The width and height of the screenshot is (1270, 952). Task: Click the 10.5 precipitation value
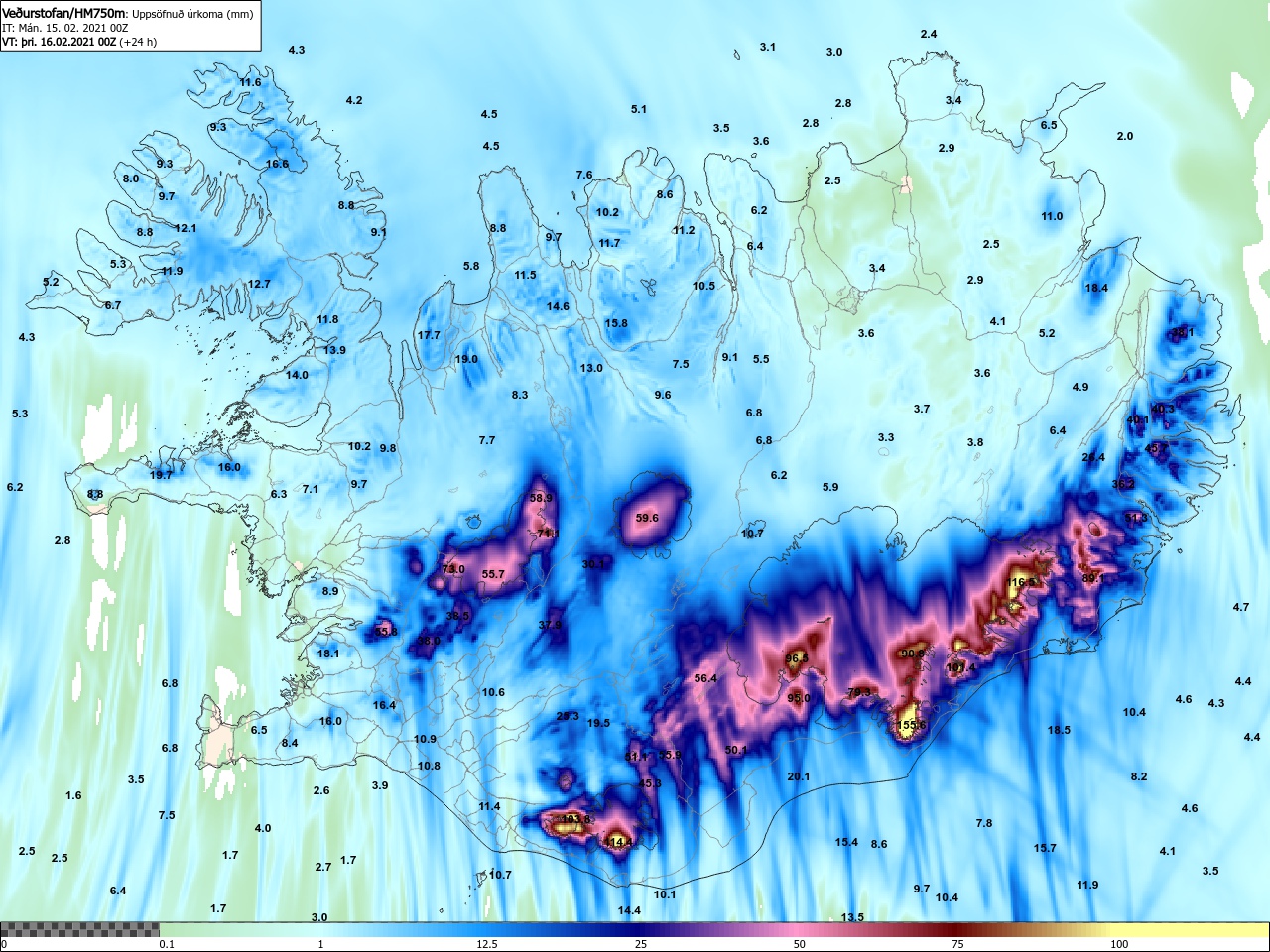point(703,286)
